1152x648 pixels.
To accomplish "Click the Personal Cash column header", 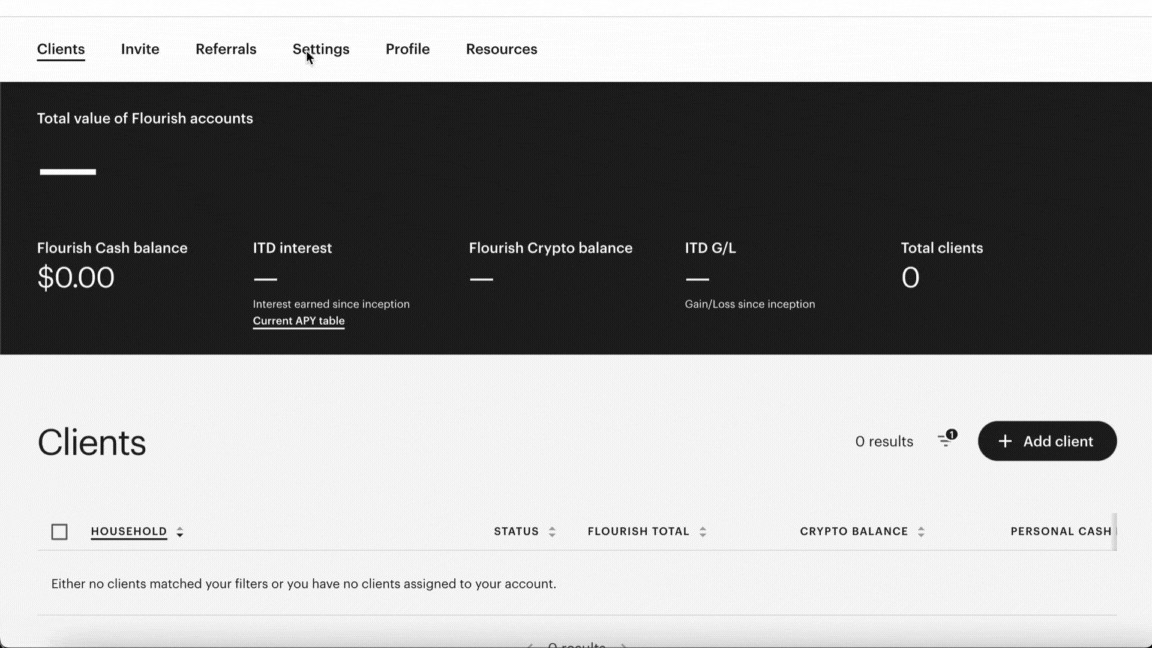I will click(1061, 531).
